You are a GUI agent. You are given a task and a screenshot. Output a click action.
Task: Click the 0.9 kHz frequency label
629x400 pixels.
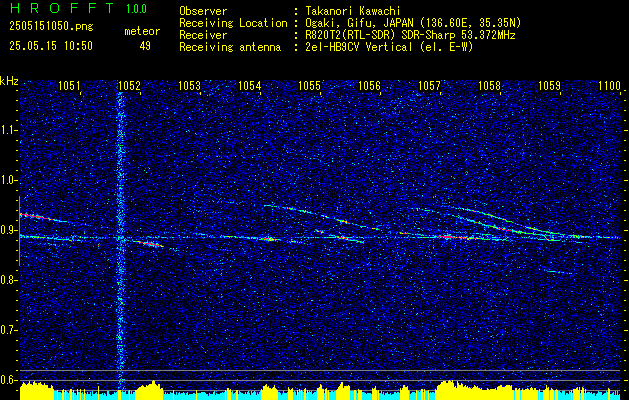9,230
